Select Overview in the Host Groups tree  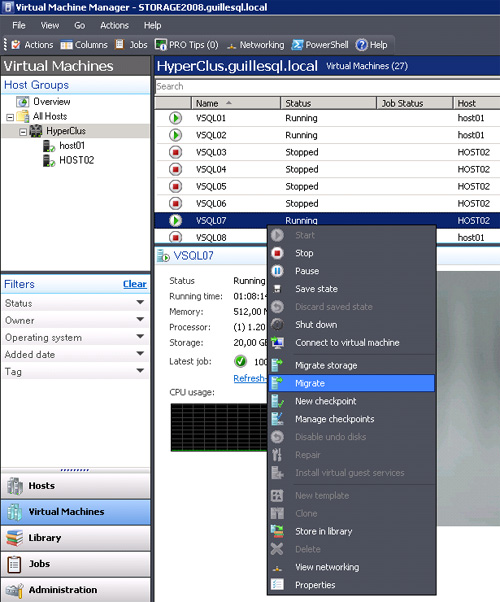coord(51,102)
